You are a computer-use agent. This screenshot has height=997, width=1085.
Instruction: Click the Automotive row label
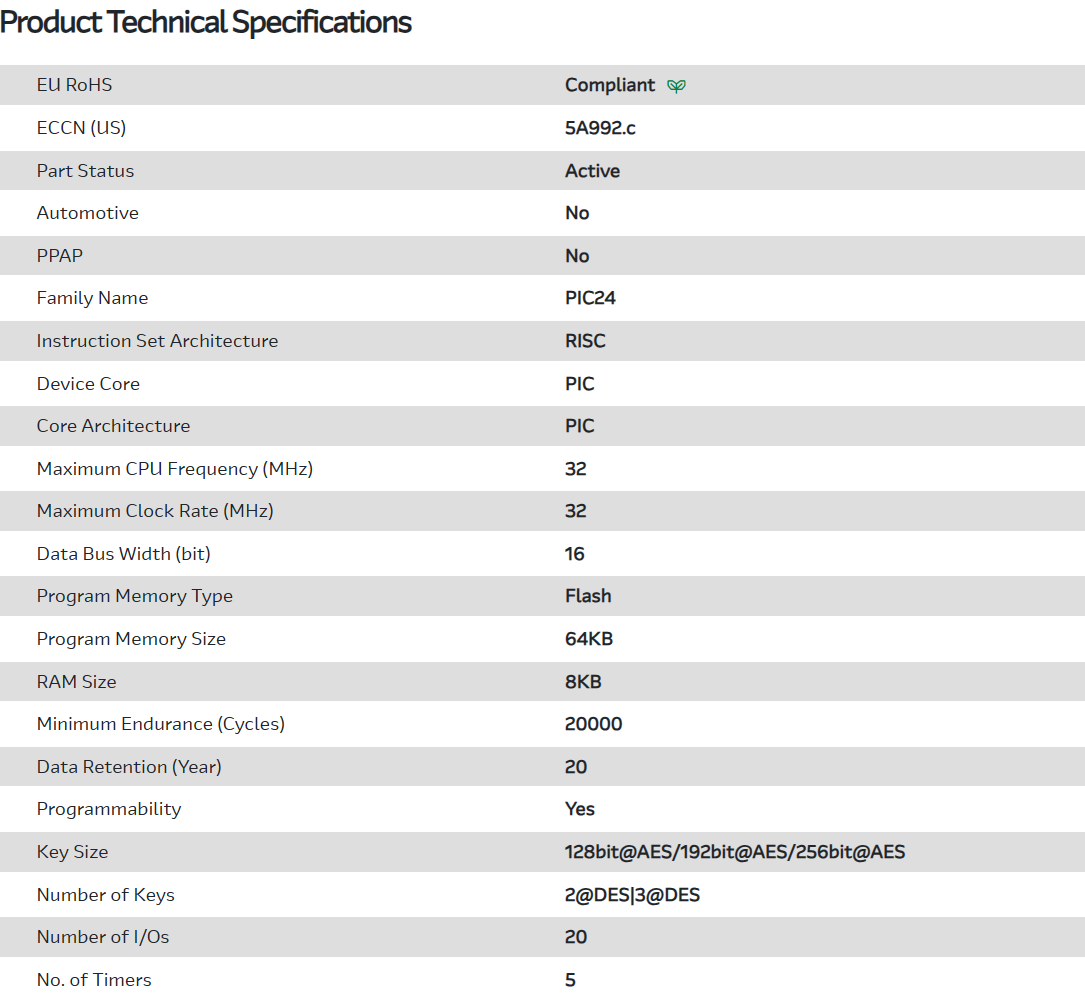[x=87, y=213]
